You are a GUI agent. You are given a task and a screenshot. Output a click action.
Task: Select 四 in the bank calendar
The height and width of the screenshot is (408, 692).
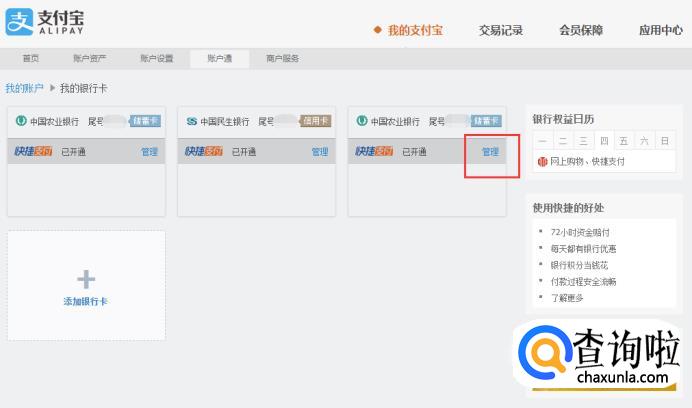[604, 141]
